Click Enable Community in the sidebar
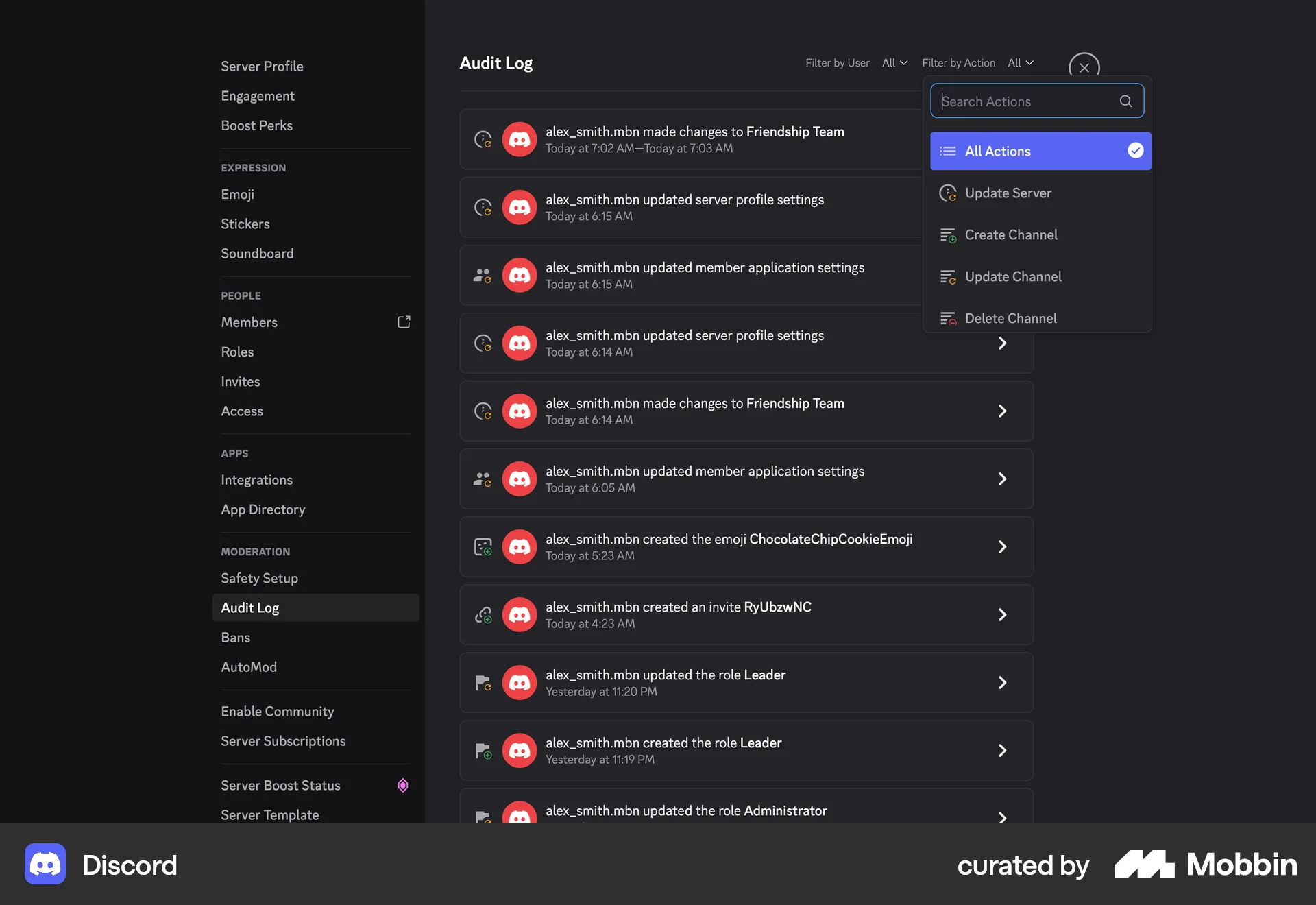The image size is (1316, 905). (x=277, y=711)
